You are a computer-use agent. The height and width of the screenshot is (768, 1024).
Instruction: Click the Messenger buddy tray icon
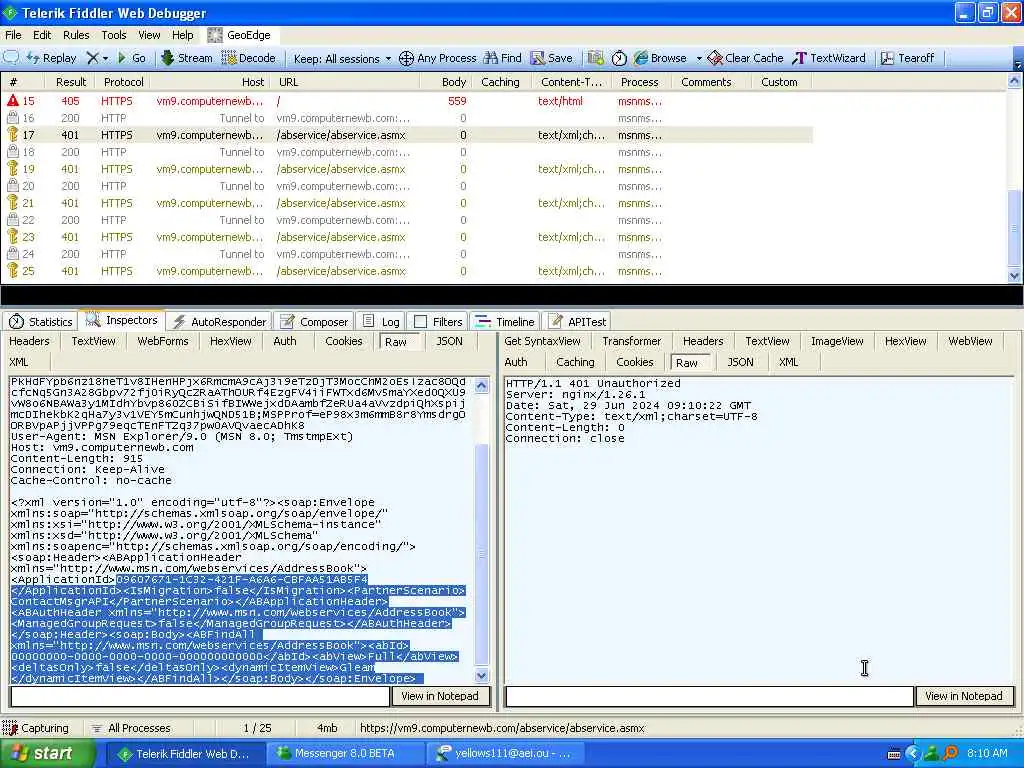tap(931, 754)
